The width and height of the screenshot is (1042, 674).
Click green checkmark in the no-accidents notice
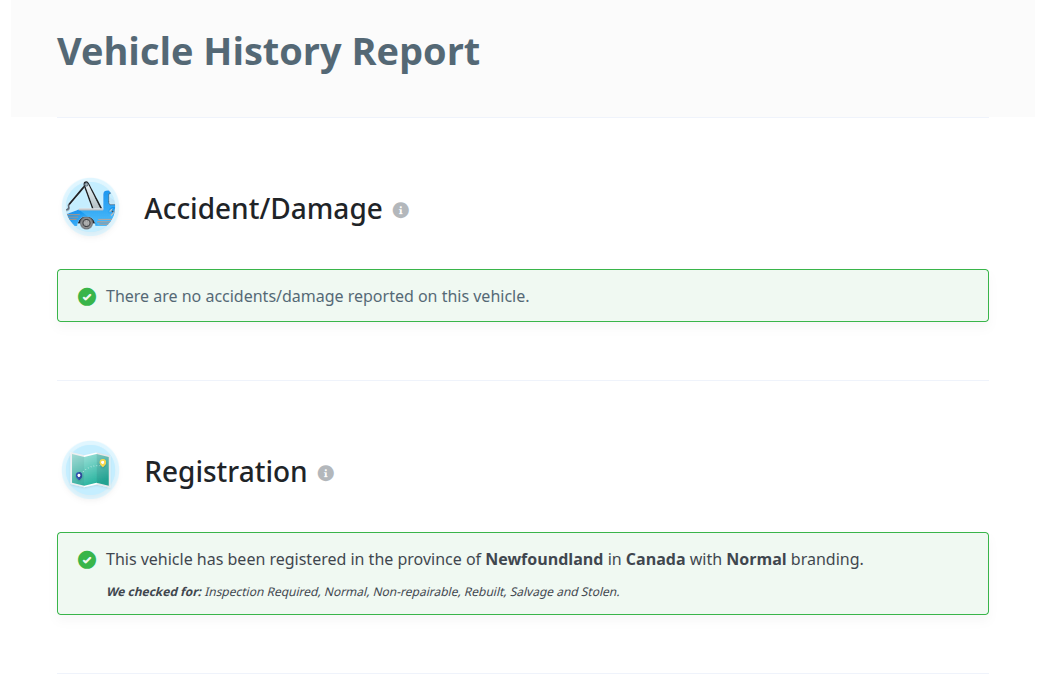click(87, 297)
